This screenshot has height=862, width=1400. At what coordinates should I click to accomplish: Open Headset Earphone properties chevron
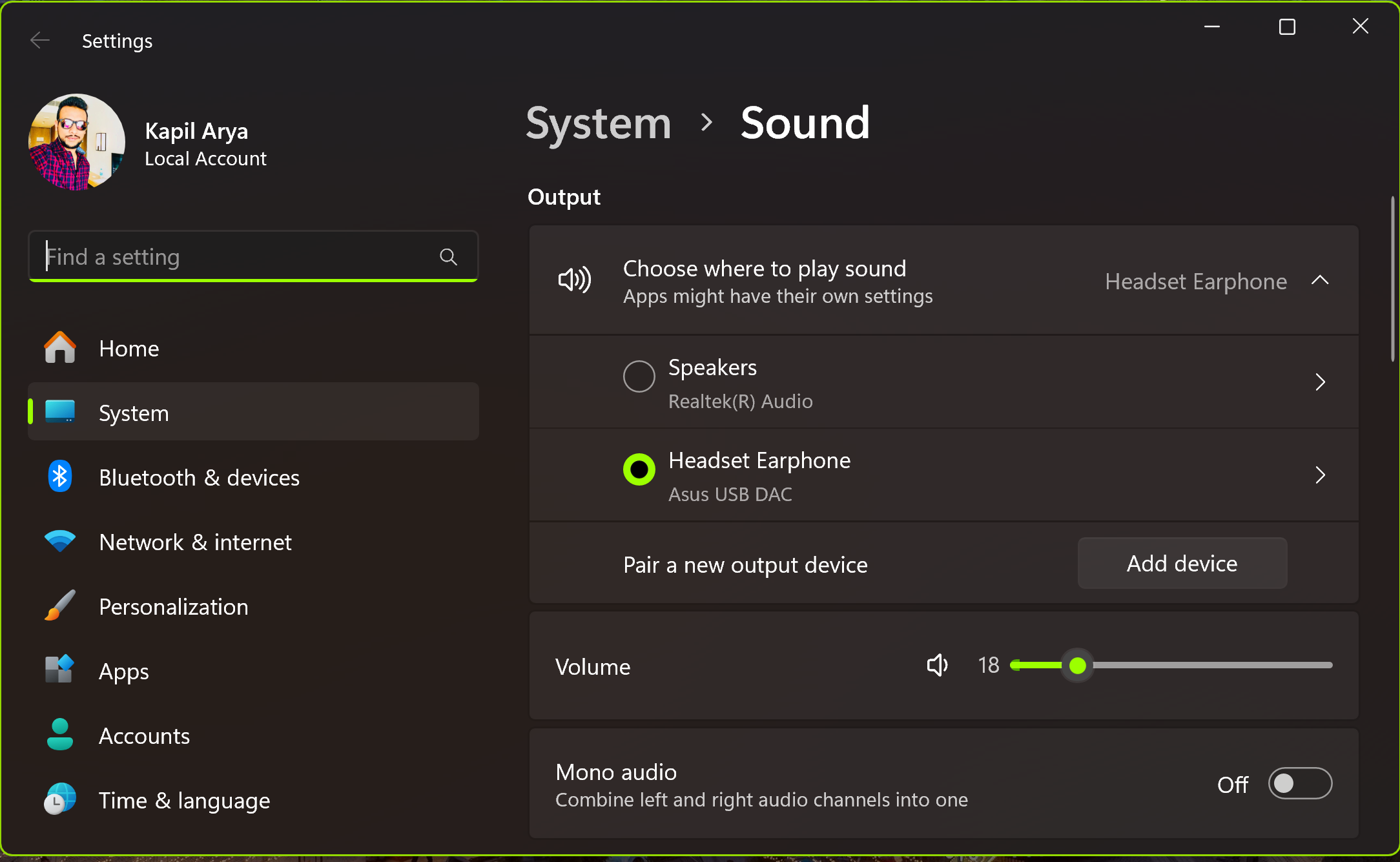pyautogui.click(x=1320, y=475)
